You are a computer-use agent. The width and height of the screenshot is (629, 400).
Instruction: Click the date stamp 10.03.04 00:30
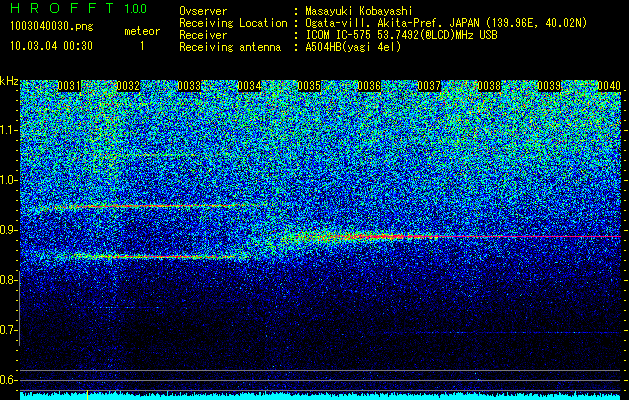(x=51, y=46)
